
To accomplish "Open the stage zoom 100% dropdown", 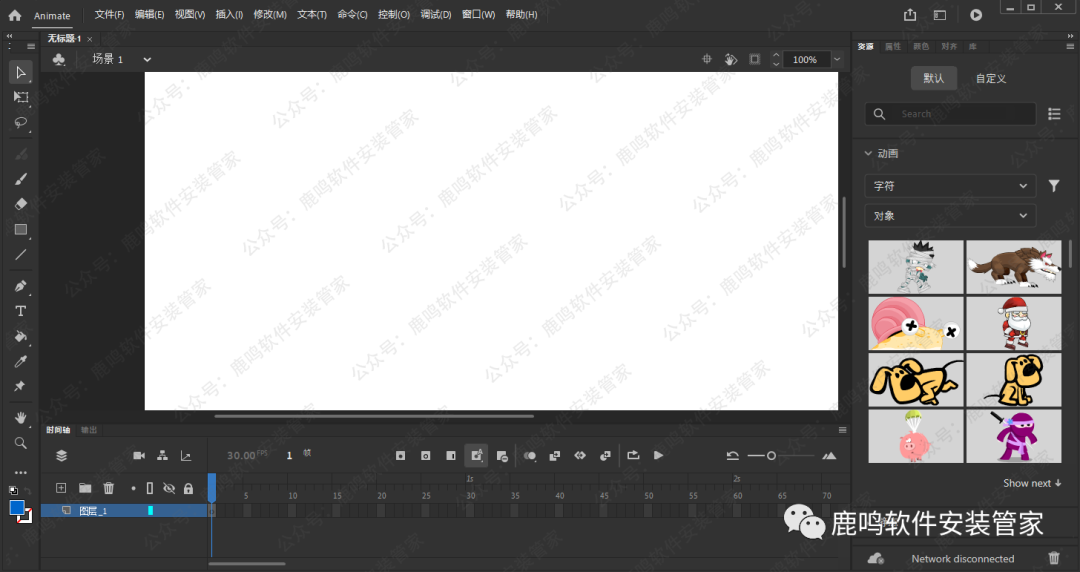I will pos(836,60).
